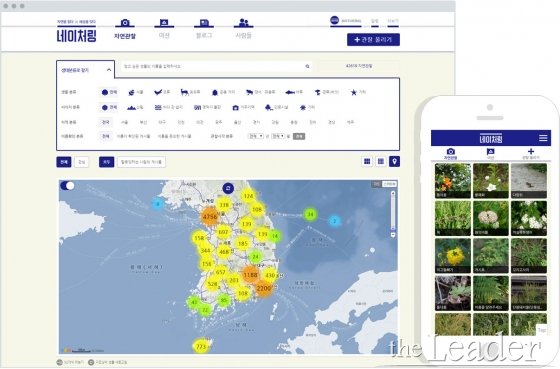
Task: Open the second month dropdown selector
Action: 278,136
